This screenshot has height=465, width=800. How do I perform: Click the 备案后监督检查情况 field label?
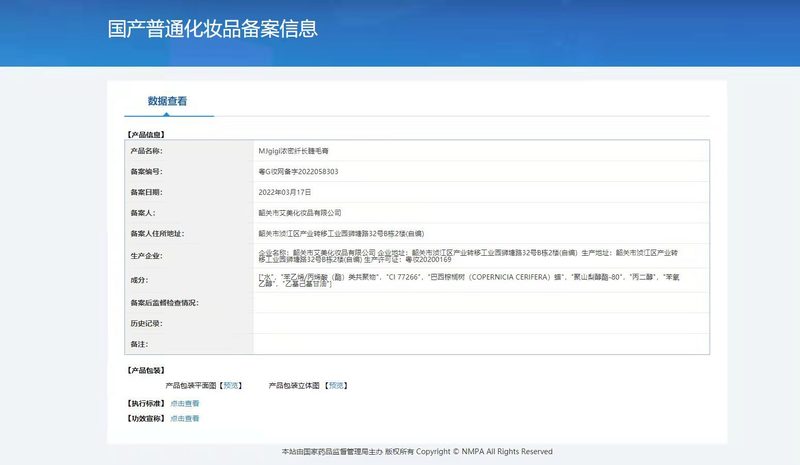pyautogui.click(x=164, y=303)
